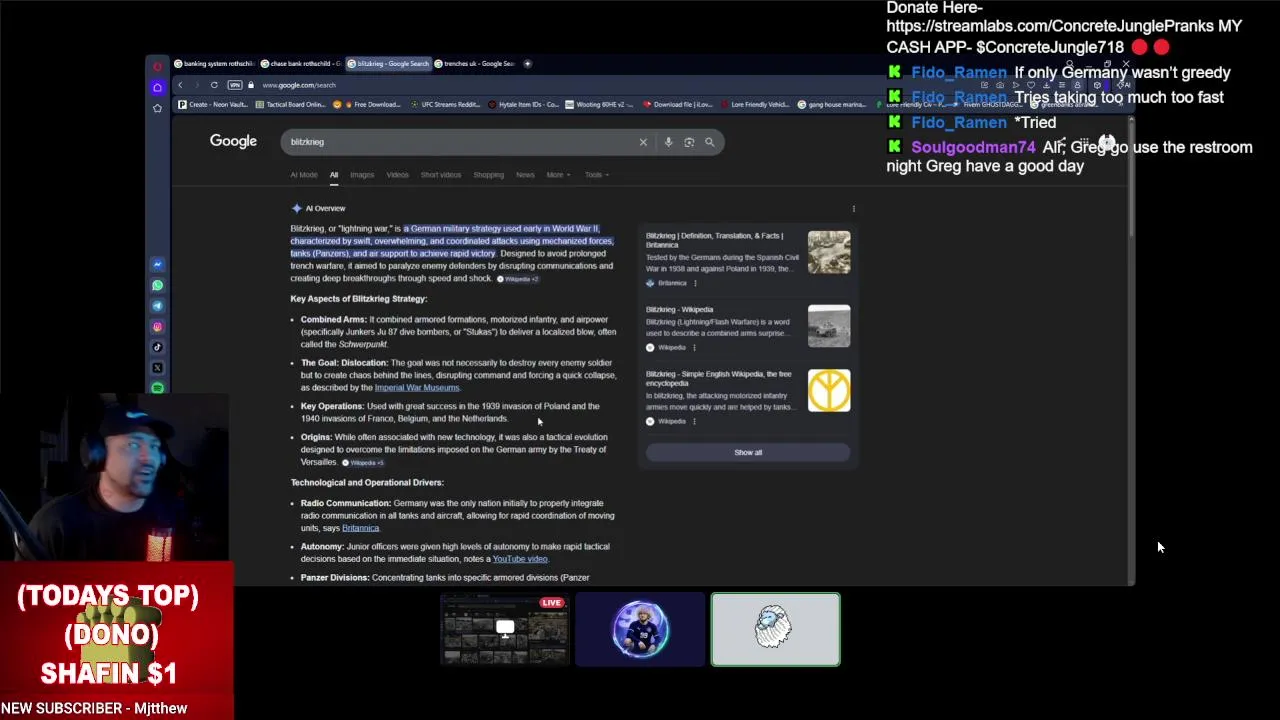Select the Shopping search filter
Viewport: 1280px width, 720px height.
(x=488, y=175)
